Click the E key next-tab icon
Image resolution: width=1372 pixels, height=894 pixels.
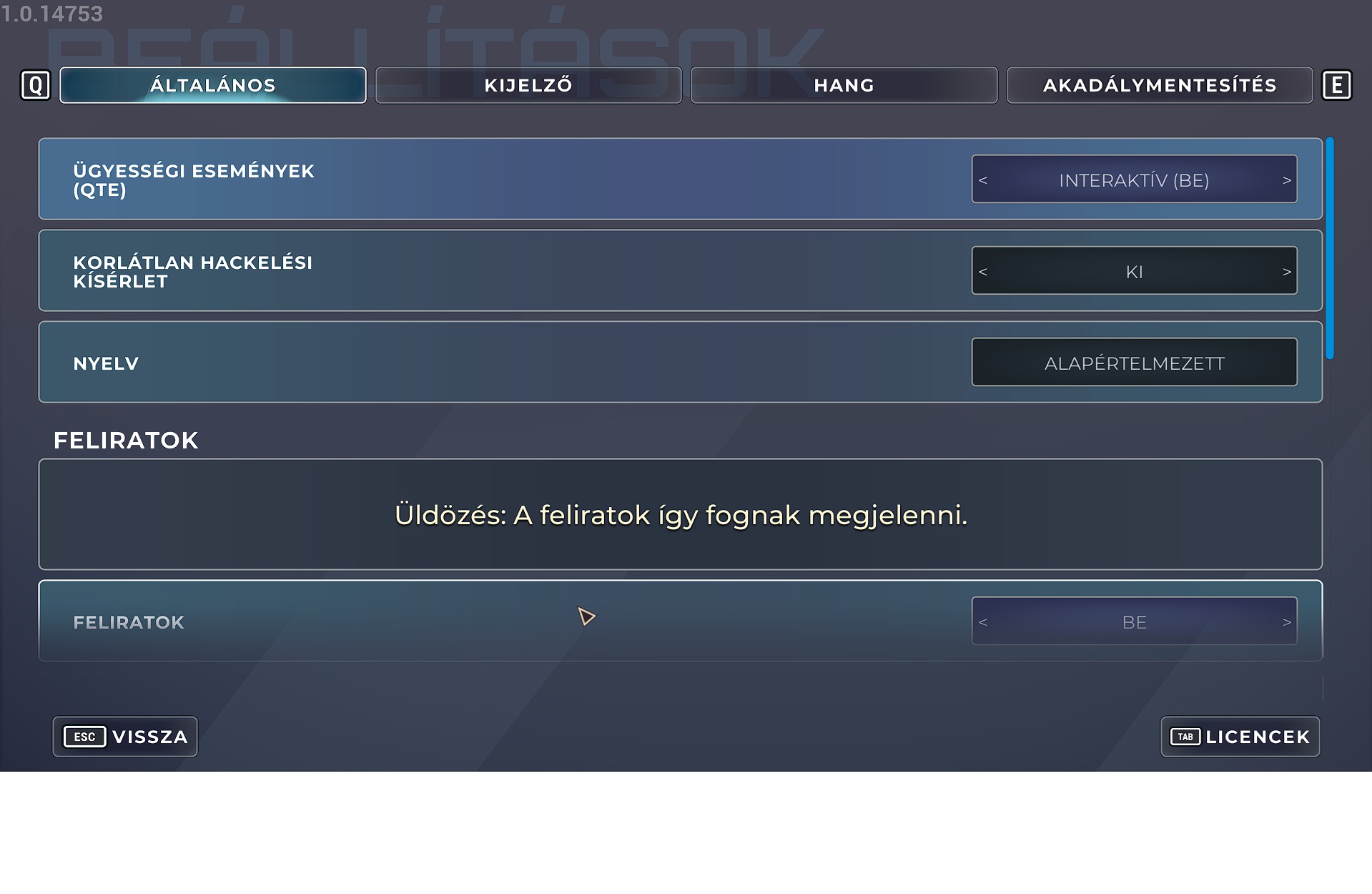(x=1336, y=85)
